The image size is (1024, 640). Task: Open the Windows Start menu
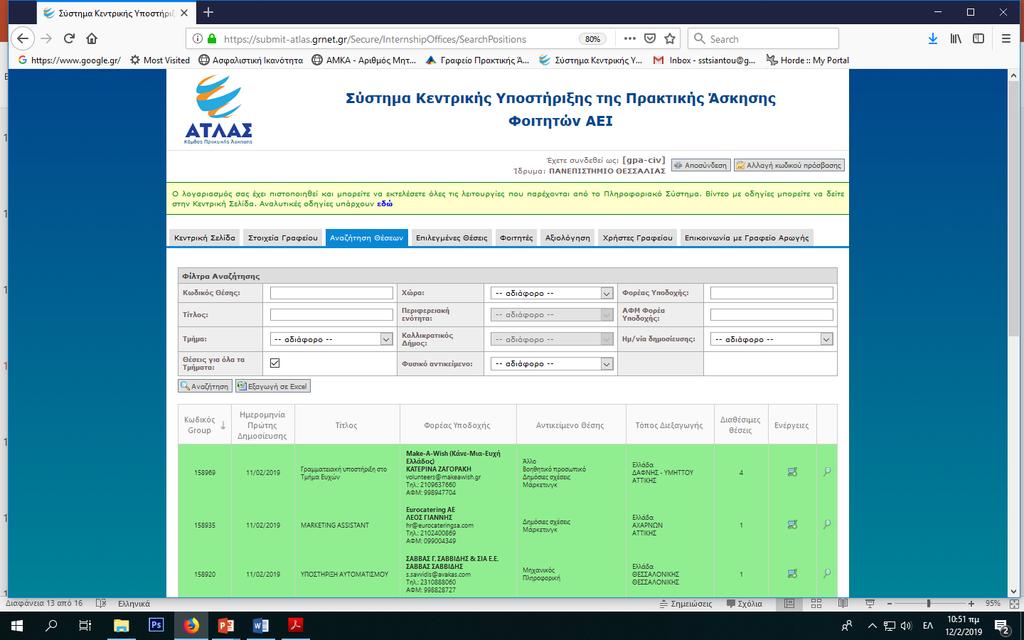pos(17,626)
